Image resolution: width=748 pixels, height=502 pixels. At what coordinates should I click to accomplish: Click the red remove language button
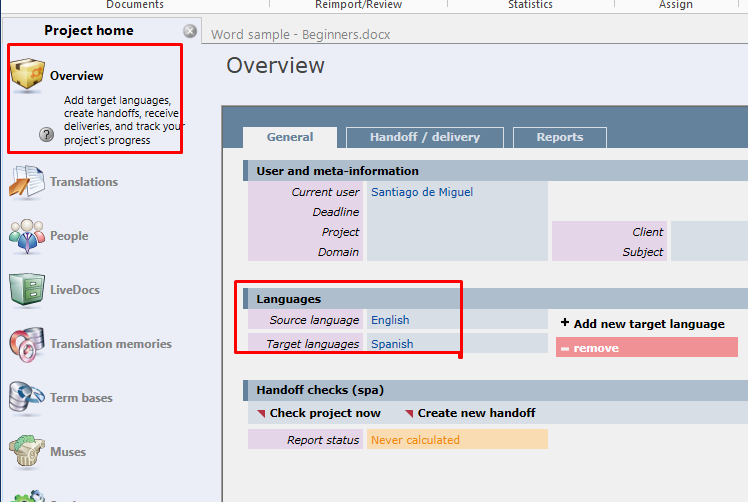646,348
